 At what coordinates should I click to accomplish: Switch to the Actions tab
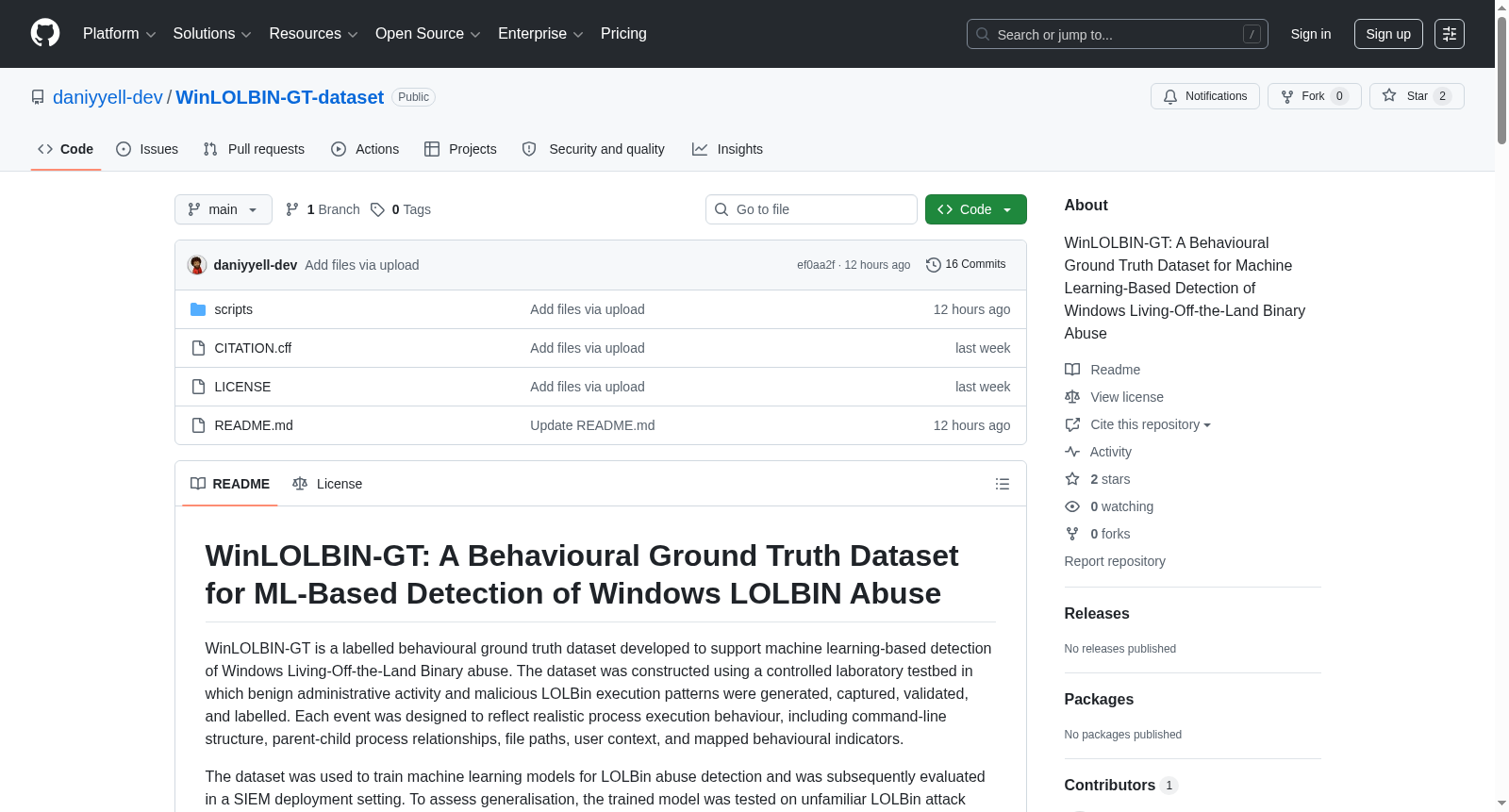coord(365,149)
